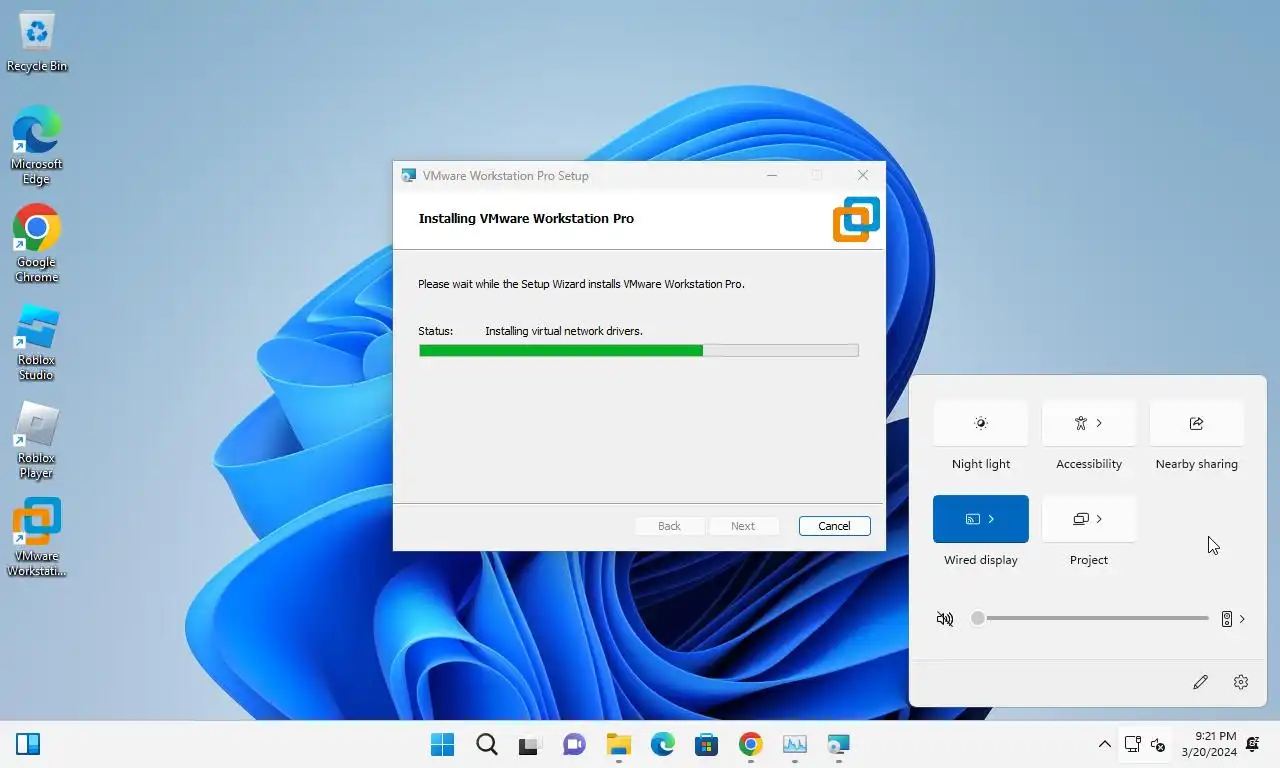Click the disabled Next button in Setup
Viewport: 1280px width, 768px height.
[743, 526]
